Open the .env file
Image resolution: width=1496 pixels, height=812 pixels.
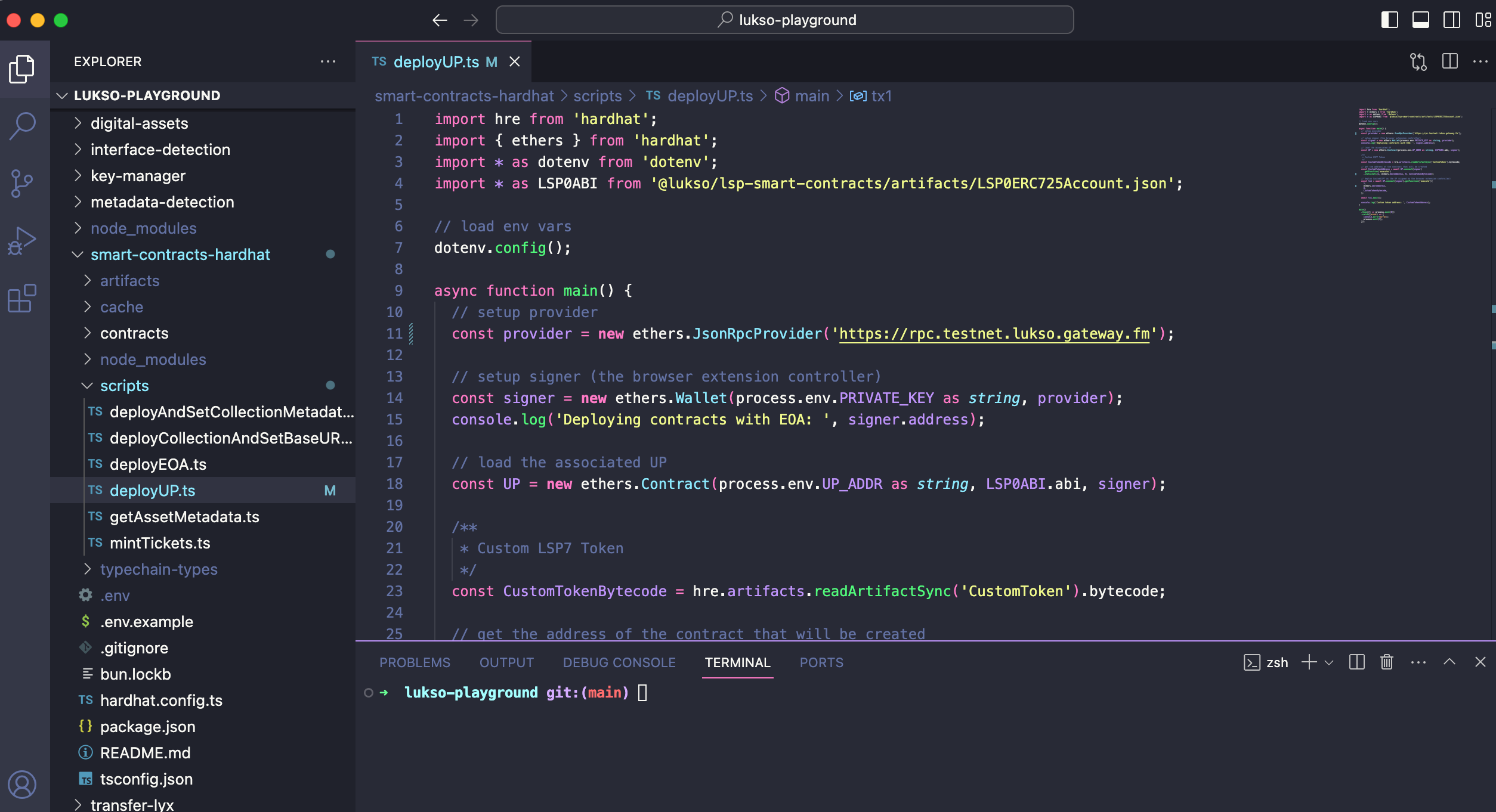pyautogui.click(x=203, y=596)
